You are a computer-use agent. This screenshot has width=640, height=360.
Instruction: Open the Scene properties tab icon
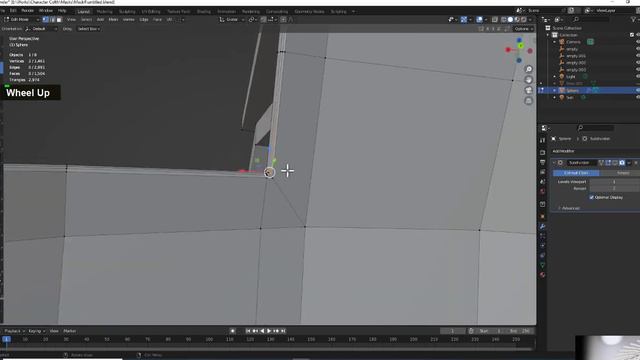(542, 182)
